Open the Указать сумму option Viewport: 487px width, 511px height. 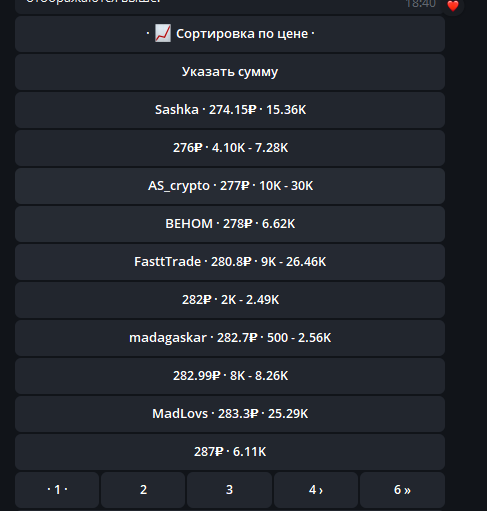tap(230, 72)
